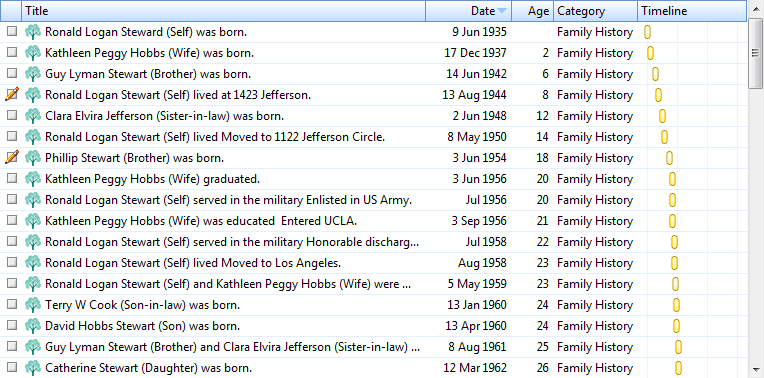Screen dimensions: 764x378
Task: Tick the checkbox for Entered UCLA row
Action: point(12,220)
